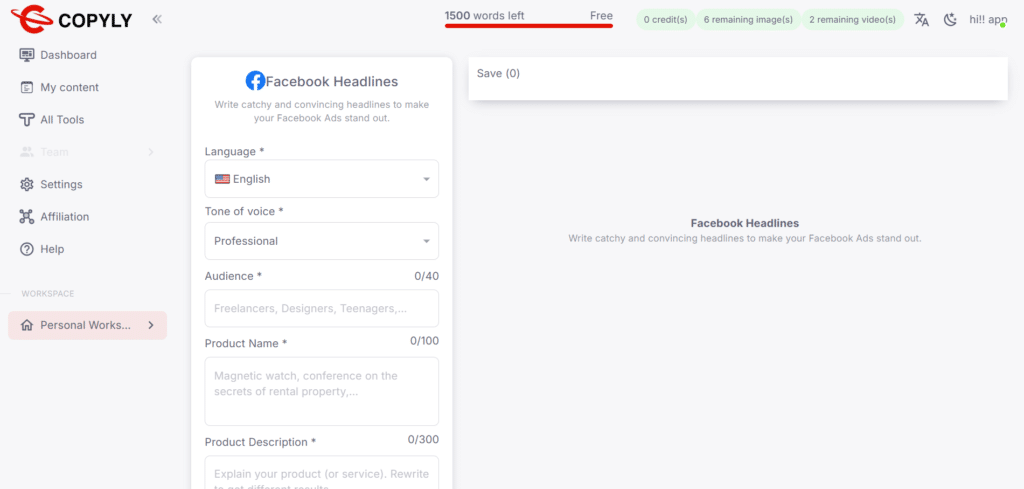Click the 6 remaining image(s) badge

point(748,20)
